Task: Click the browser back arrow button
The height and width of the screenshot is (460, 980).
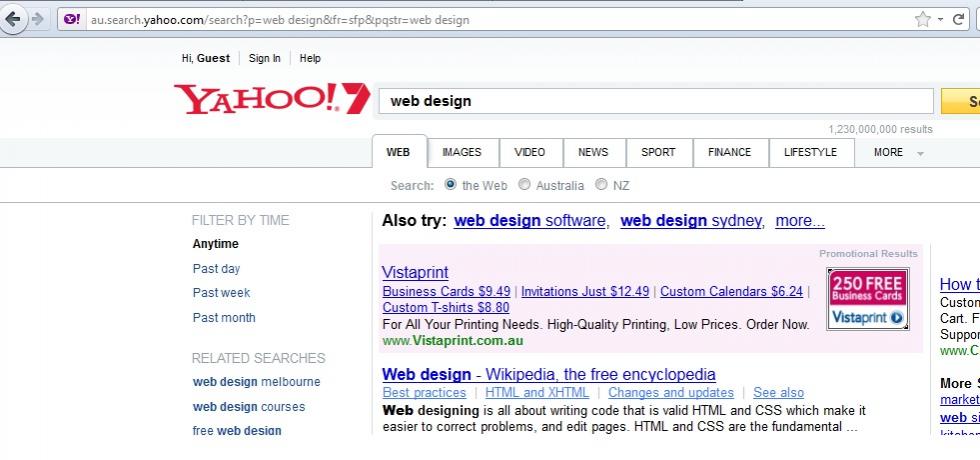Action: [12, 19]
